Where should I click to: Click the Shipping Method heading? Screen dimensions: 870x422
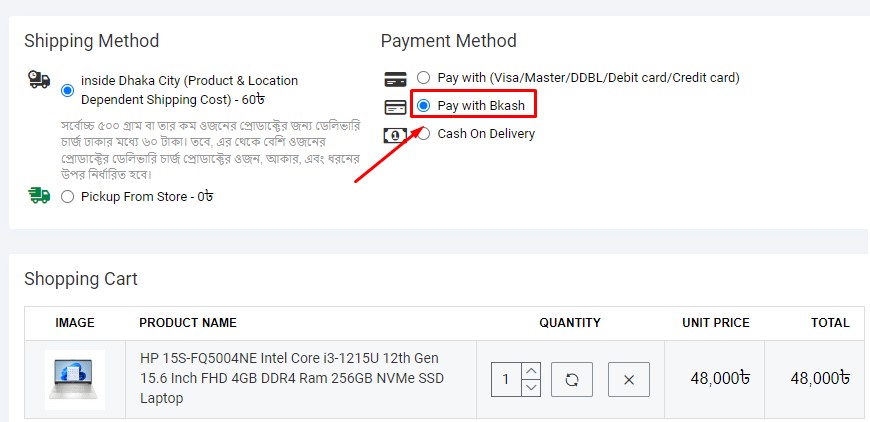coord(92,41)
